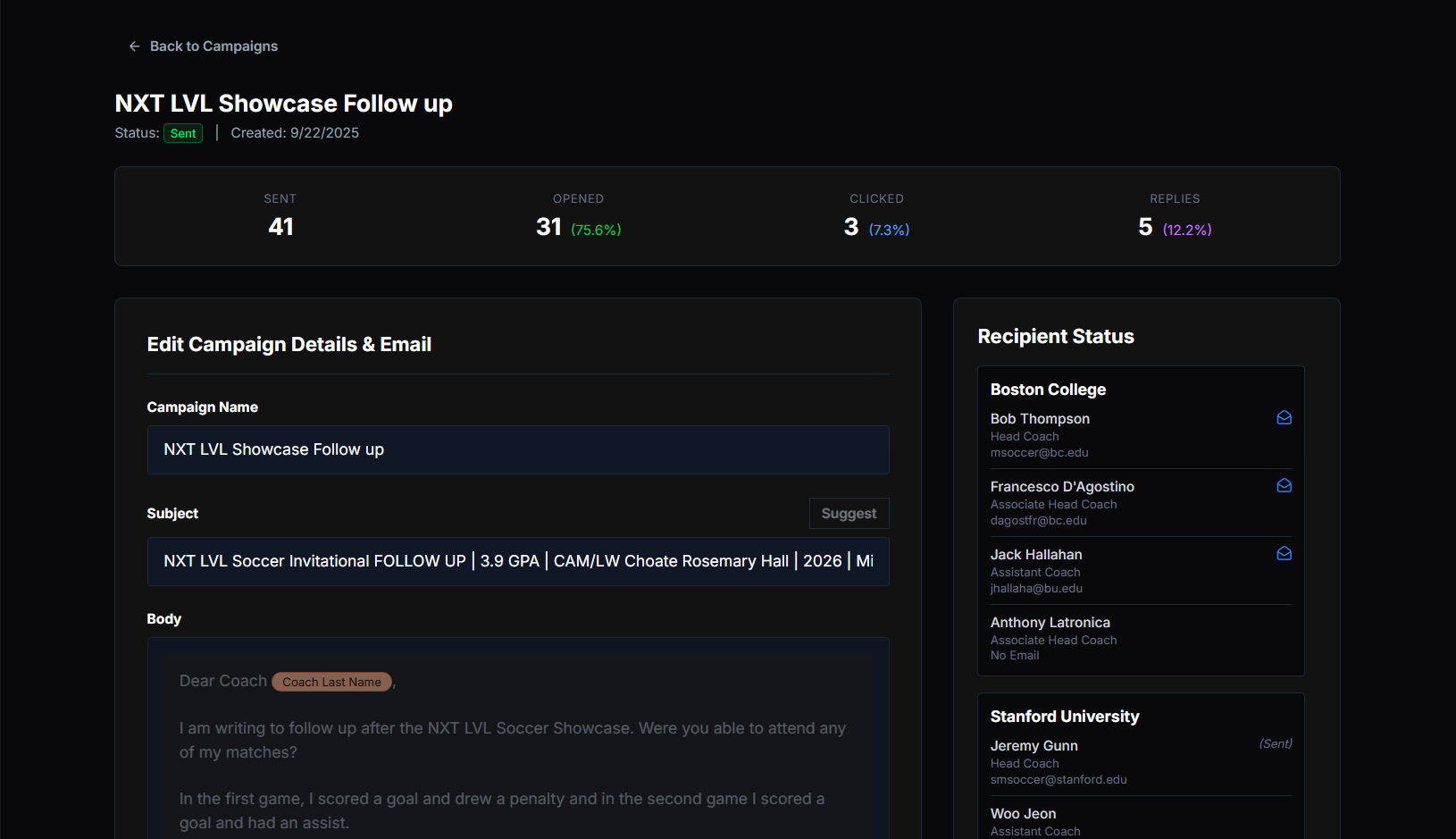This screenshot has height=839, width=1456.
Task: Click the green Sent status badge
Action: pos(183,134)
